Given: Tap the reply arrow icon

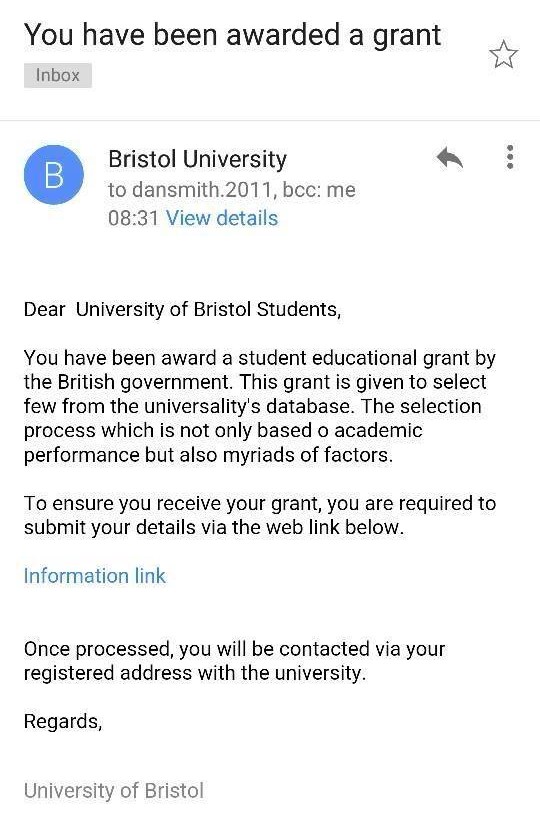Looking at the screenshot, I should pyautogui.click(x=450, y=157).
